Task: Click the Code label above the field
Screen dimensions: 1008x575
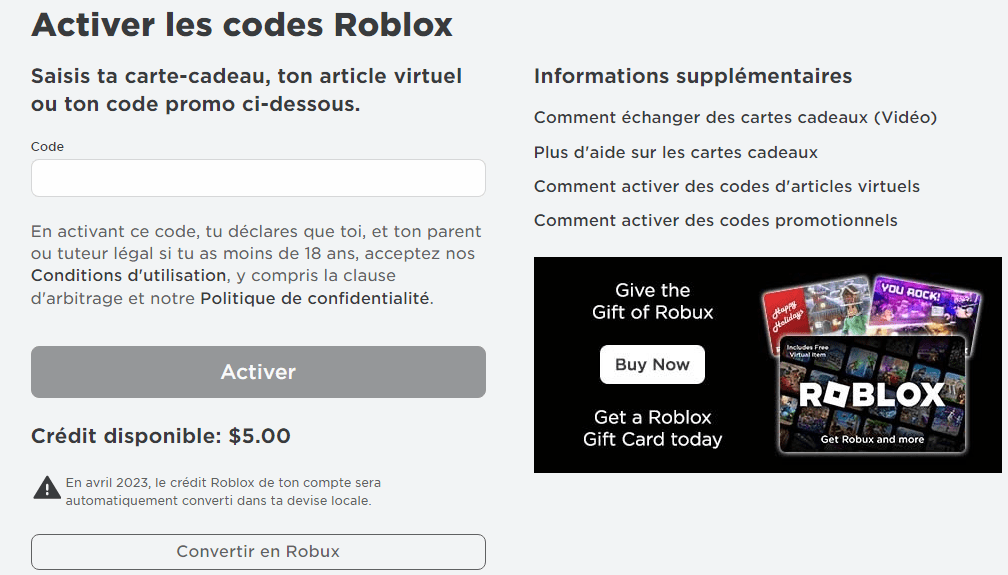Action: [x=48, y=147]
